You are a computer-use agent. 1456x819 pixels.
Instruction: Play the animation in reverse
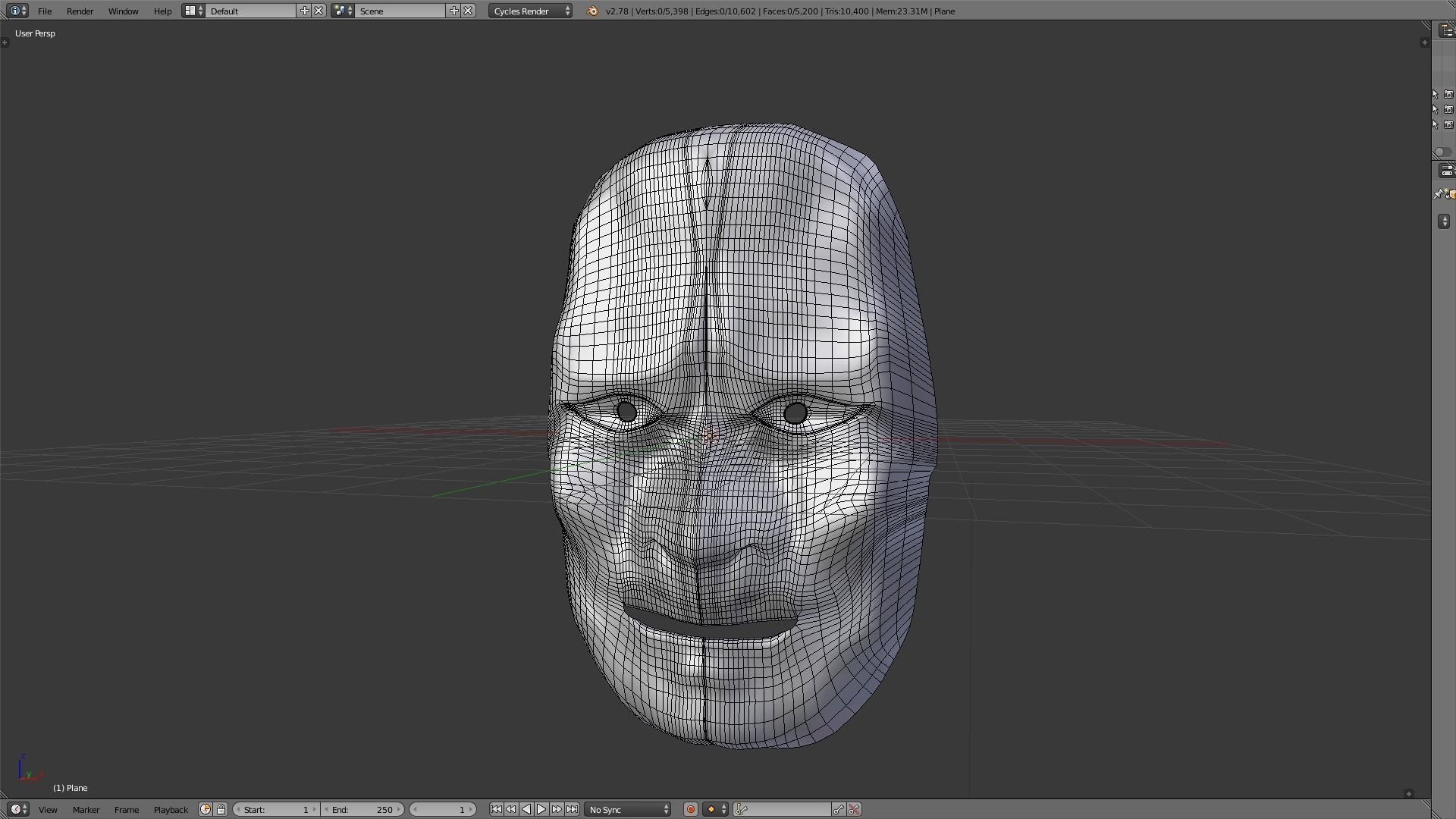click(526, 809)
